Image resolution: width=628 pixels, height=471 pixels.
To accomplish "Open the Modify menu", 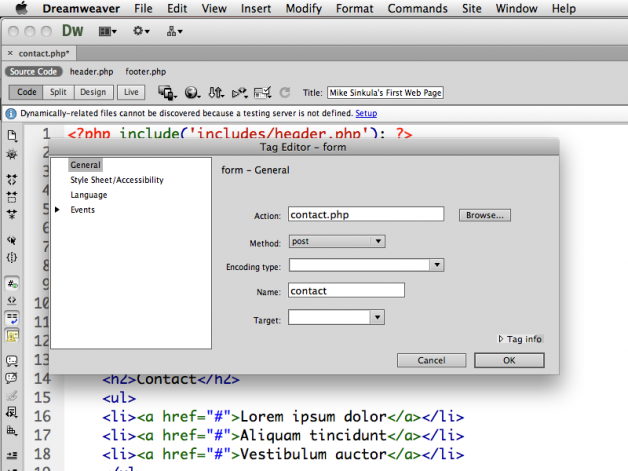I will (304, 8).
